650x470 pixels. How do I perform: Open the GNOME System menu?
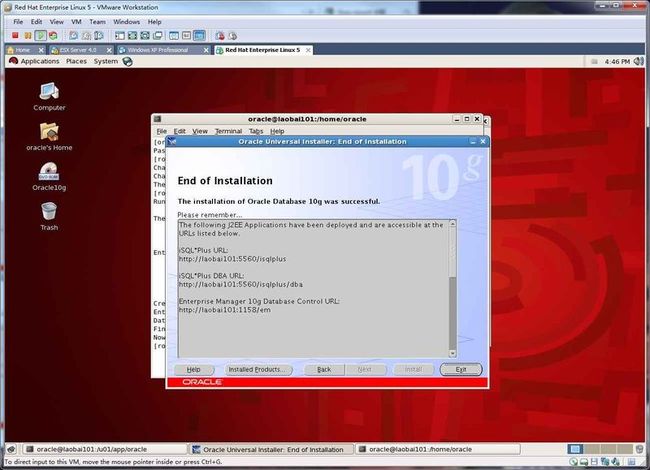106,61
